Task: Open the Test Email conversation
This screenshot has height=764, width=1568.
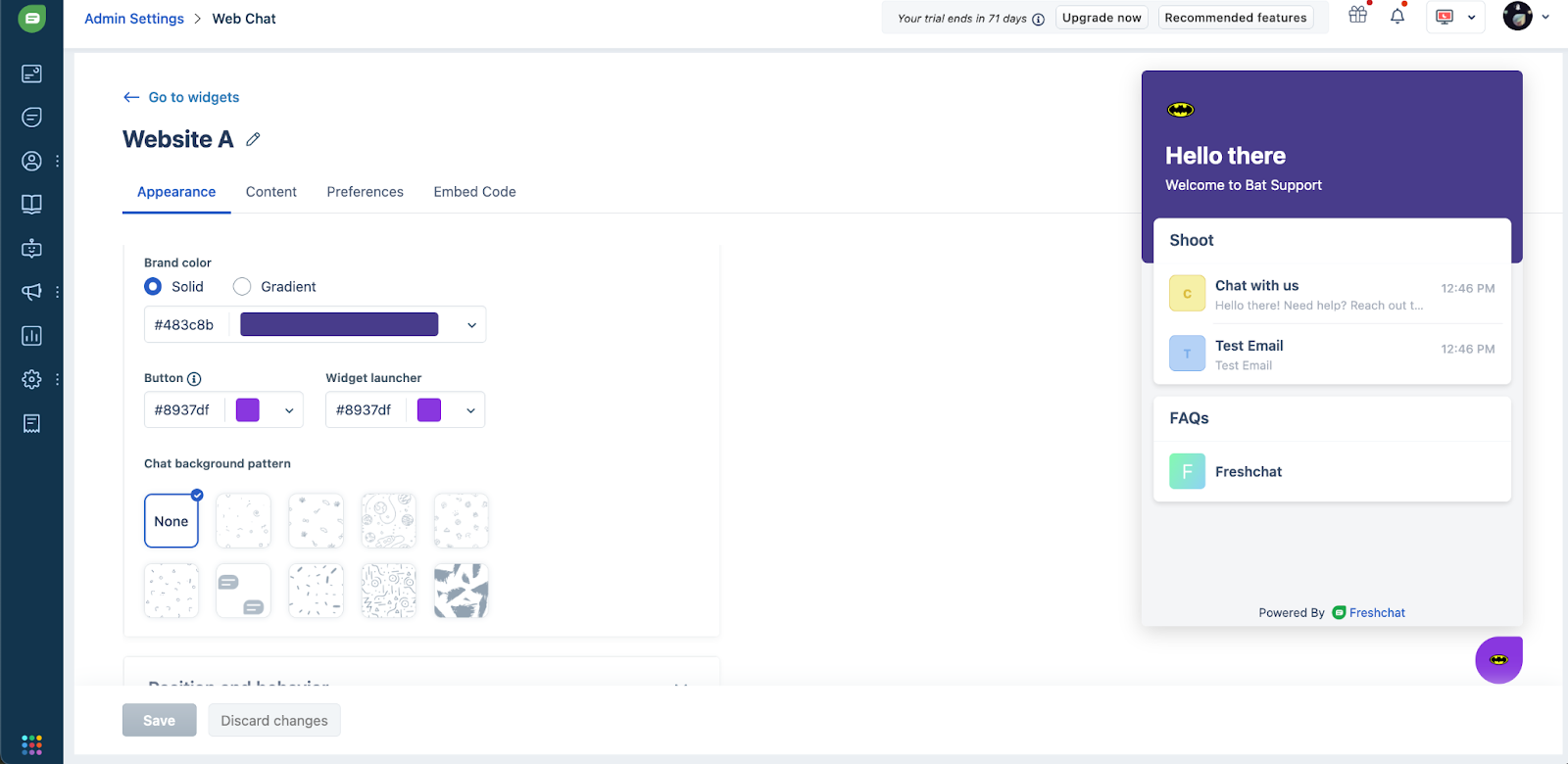Action: click(1332, 354)
